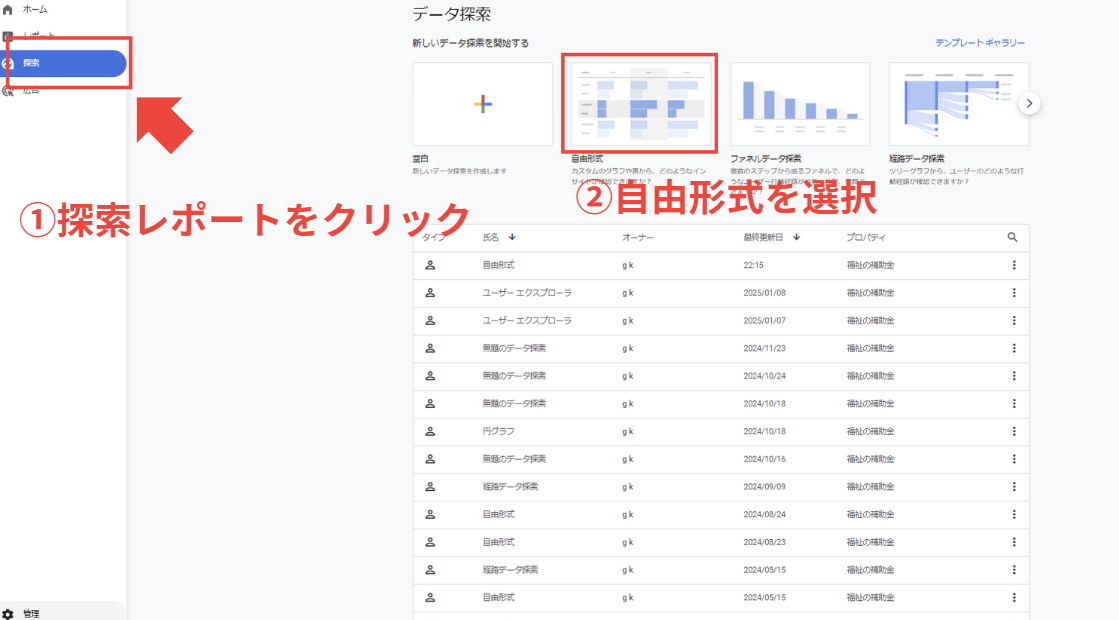Click the person type icon in the 2025/01/08 row
The image size is (1119, 620).
pos(430,293)
